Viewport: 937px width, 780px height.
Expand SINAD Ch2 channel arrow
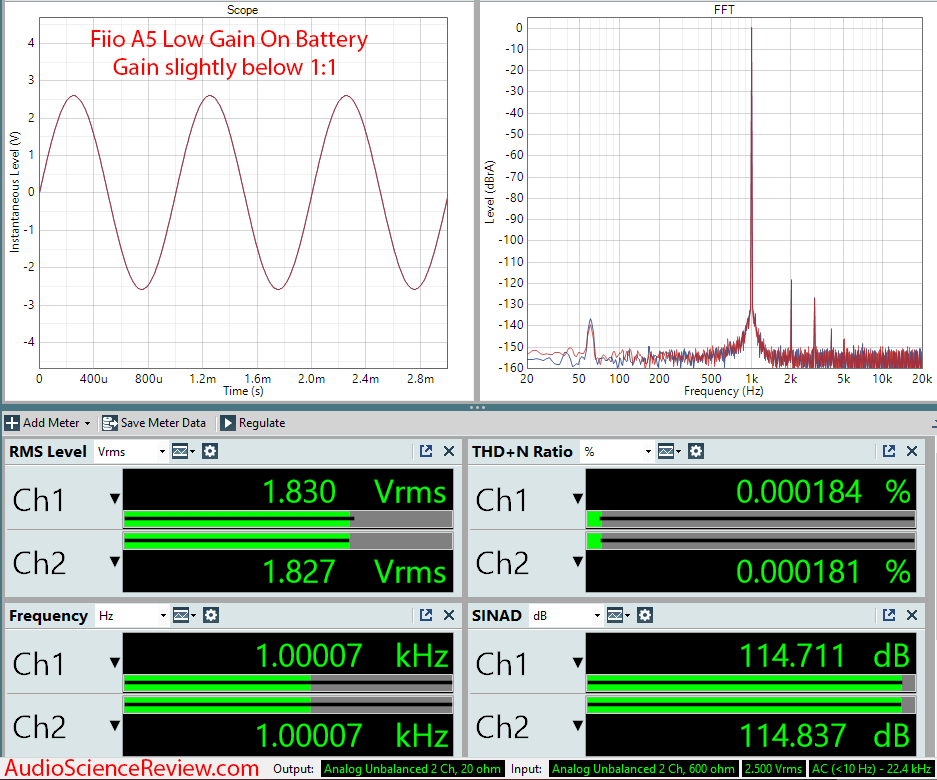pos(578,726)
